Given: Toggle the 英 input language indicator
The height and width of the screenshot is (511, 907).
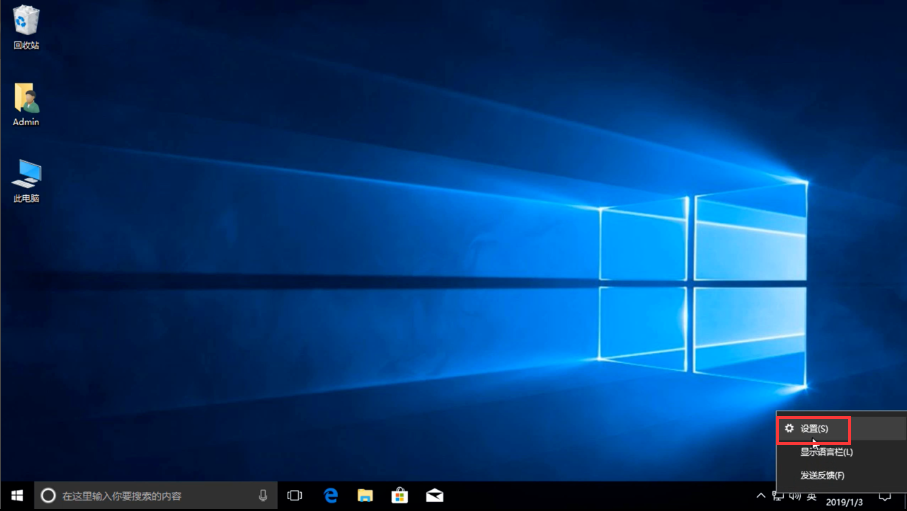Looking at the screenshot, I should [811, 496].
